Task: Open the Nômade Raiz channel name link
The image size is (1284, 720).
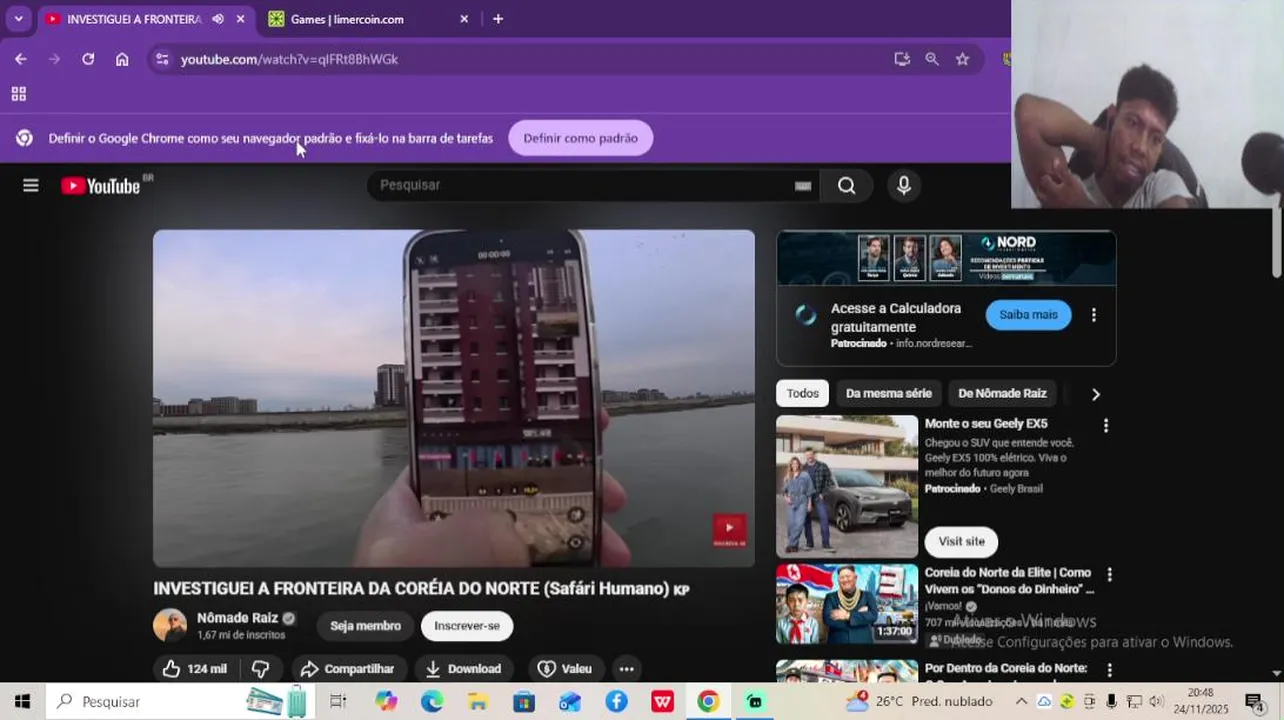Action: [237, 618]
